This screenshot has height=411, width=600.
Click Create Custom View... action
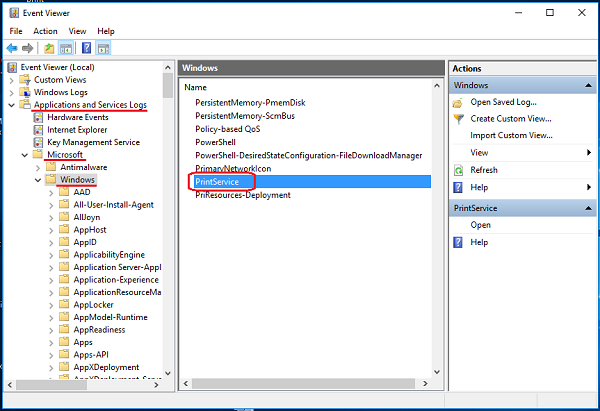coord(511,119)
